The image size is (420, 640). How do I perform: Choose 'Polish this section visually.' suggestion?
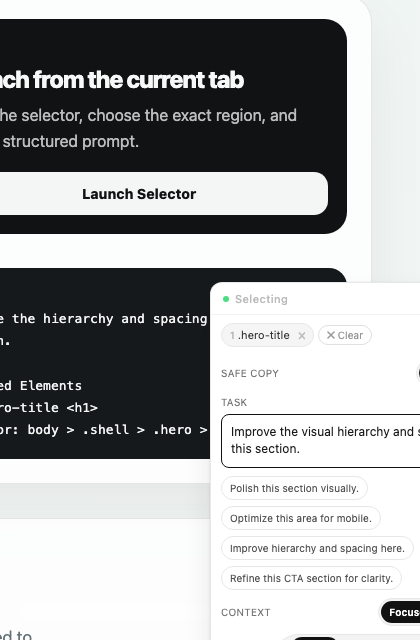(x=294, y=488)
